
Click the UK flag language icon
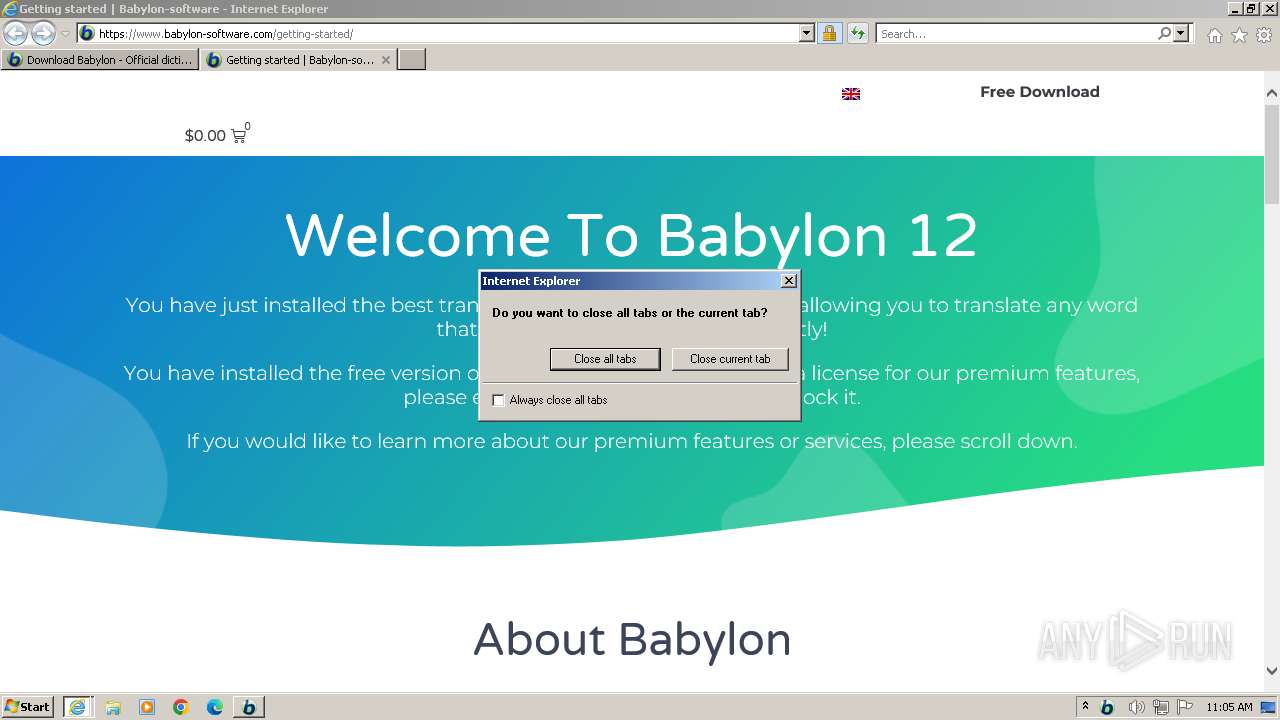coord(851,94)
